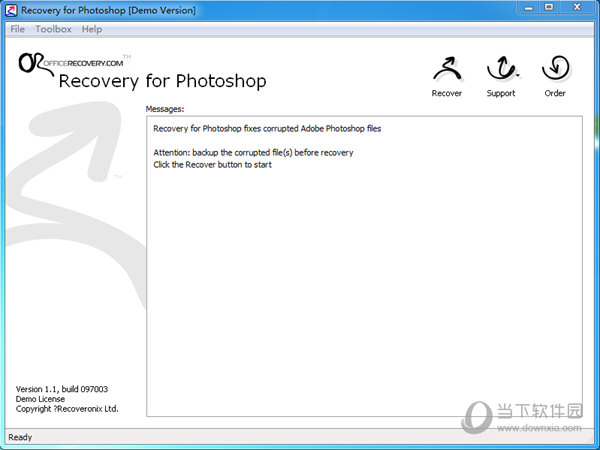Click the app icon in the title bar

(11, 10)
